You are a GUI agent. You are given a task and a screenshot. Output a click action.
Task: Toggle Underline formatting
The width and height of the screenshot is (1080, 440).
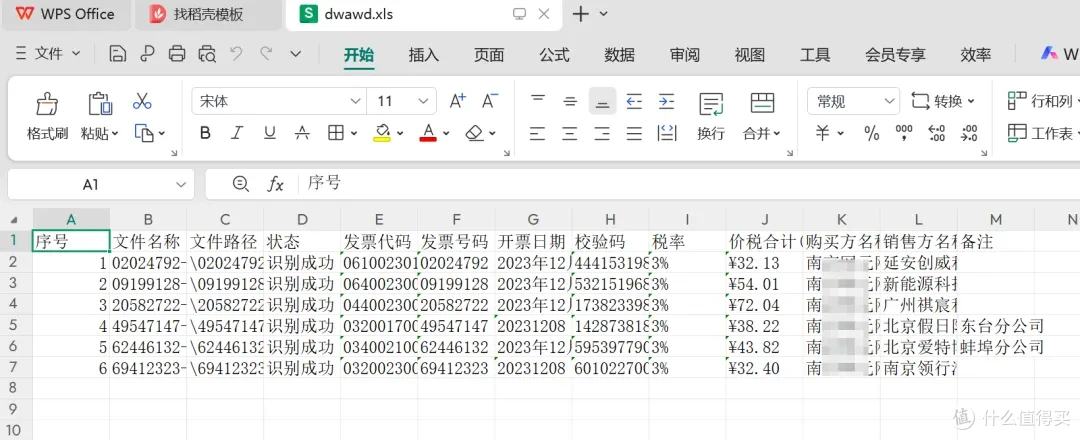point(270,133)
